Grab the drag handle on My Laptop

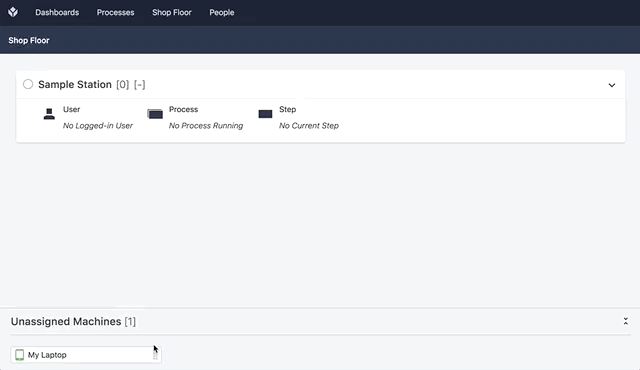(x=155, y=355)
